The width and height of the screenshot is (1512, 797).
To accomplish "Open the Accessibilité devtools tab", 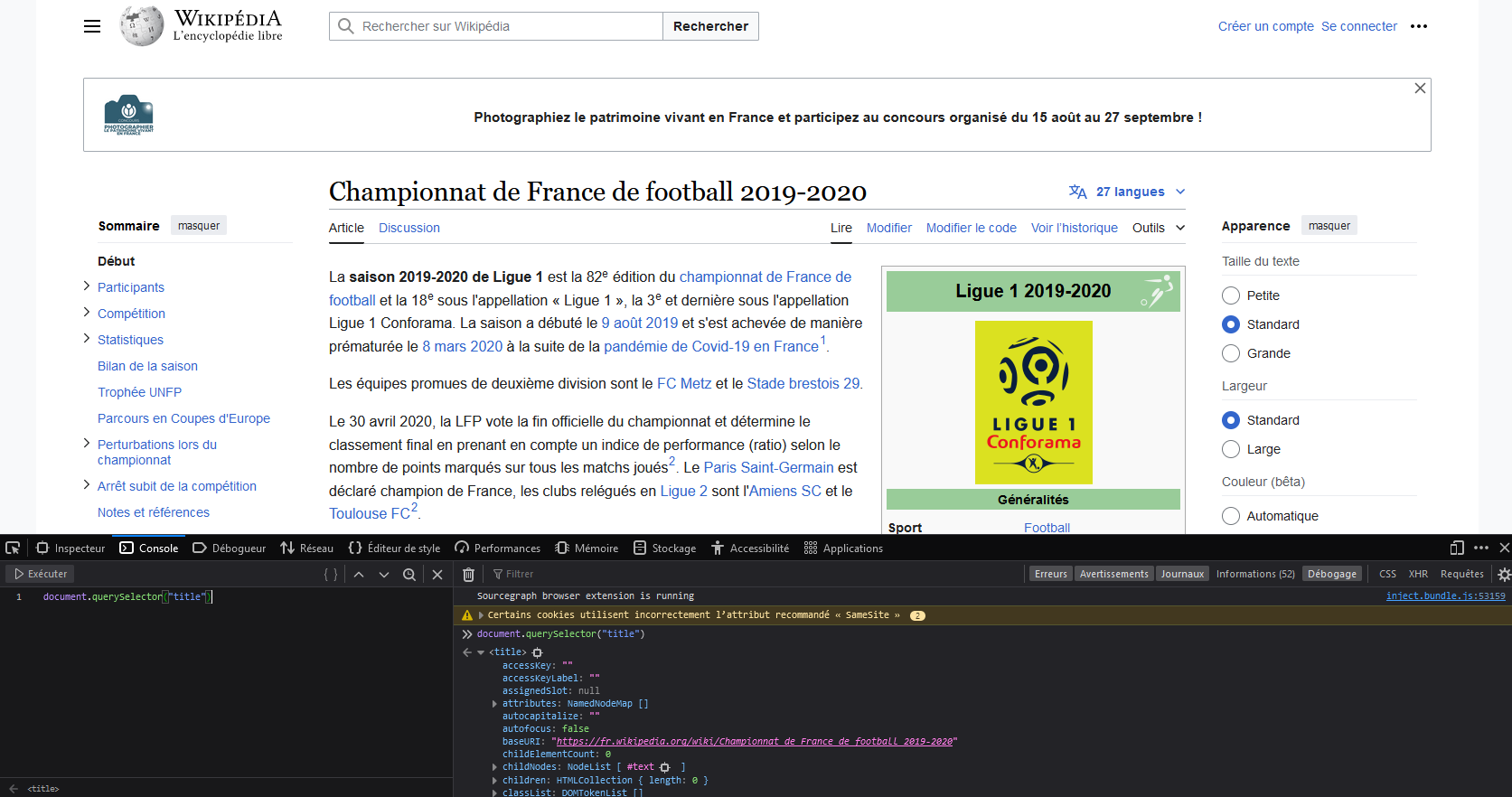I will (x=750, y=548).
